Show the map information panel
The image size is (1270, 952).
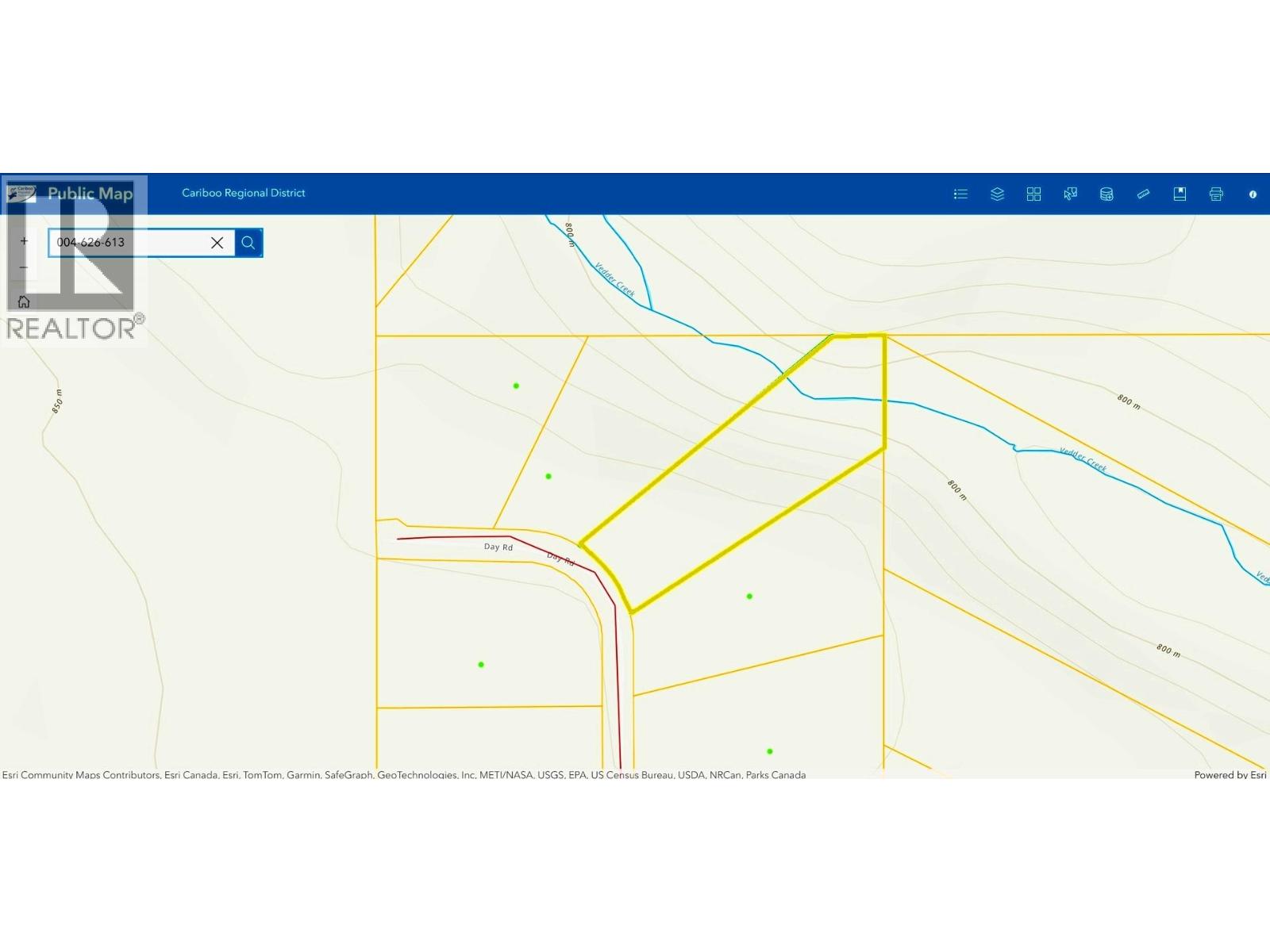[1253, 194]
